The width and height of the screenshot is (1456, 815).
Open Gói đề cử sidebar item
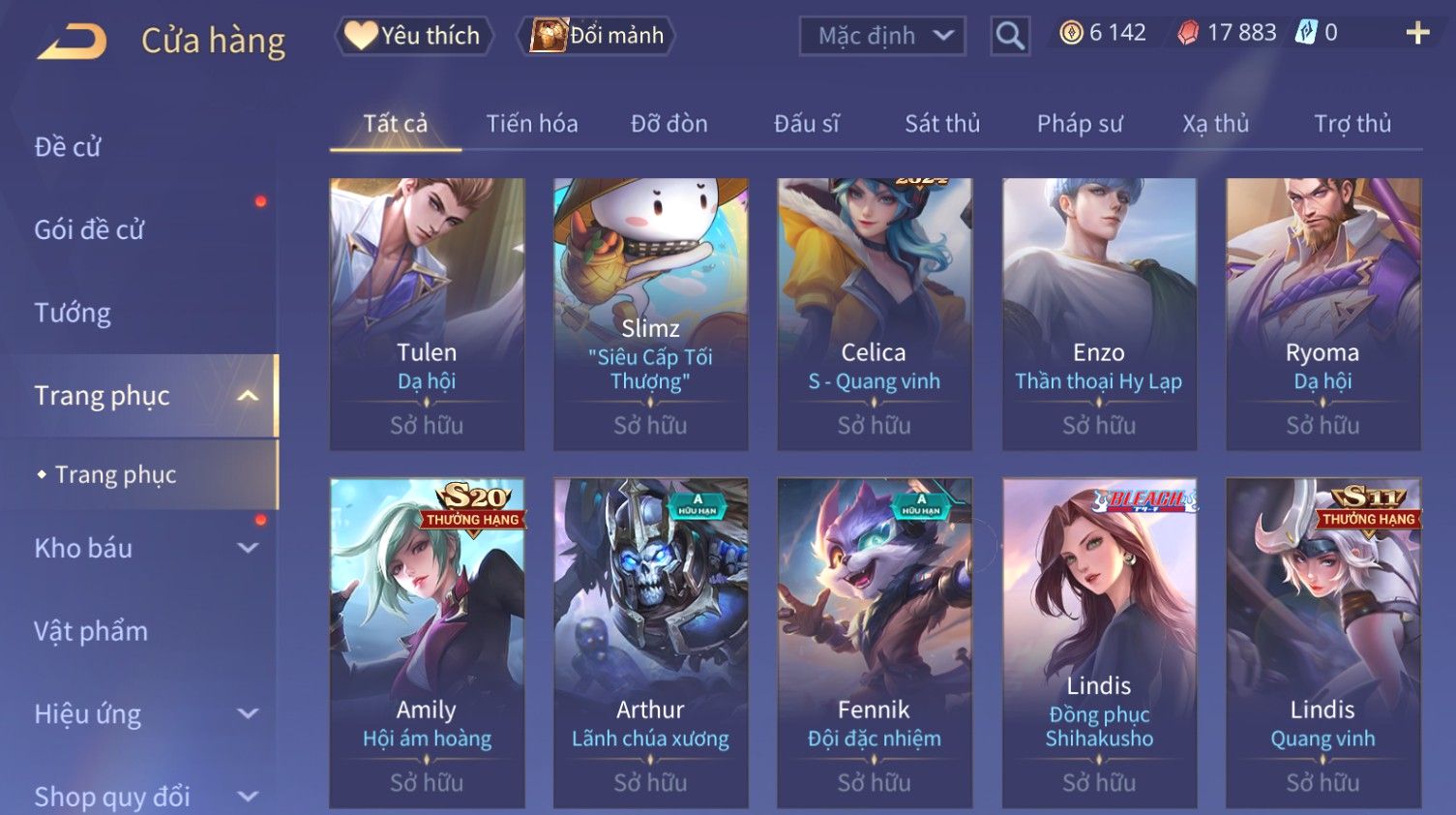point(89,230)
